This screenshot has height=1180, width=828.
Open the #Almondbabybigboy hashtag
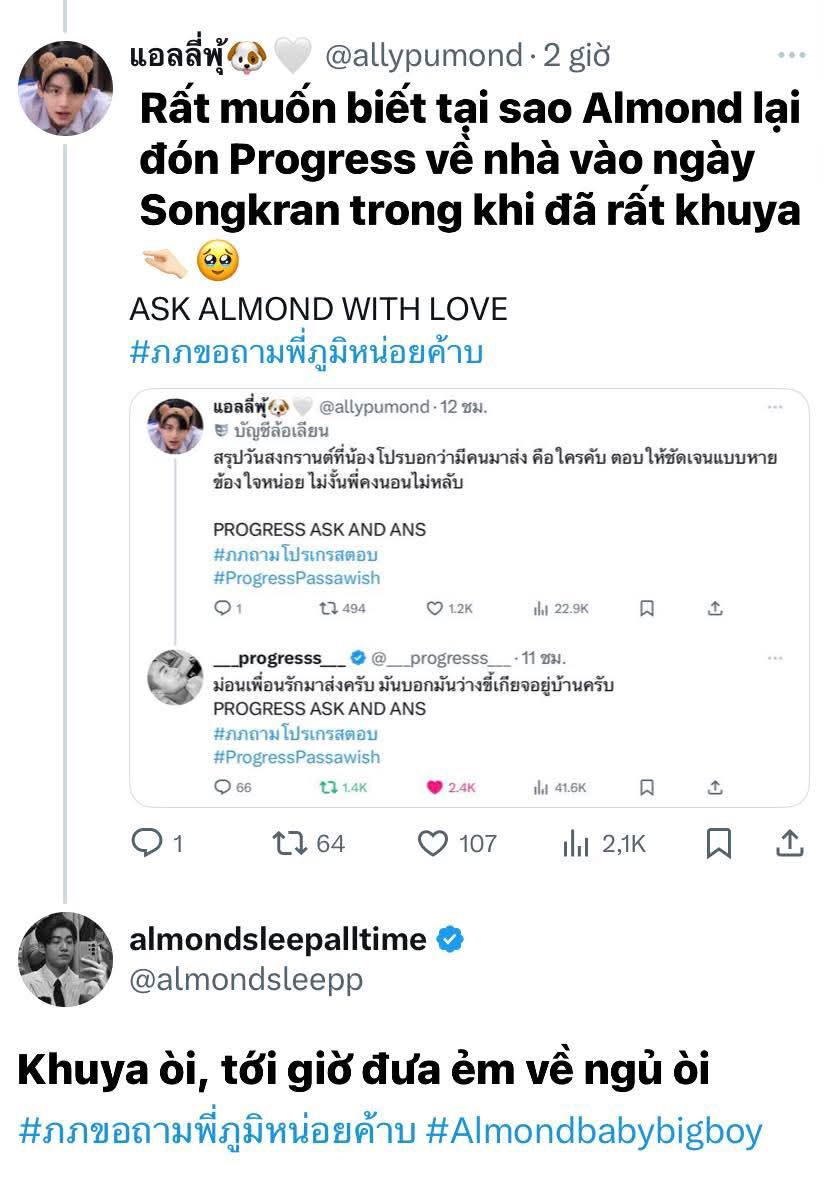594,1131
